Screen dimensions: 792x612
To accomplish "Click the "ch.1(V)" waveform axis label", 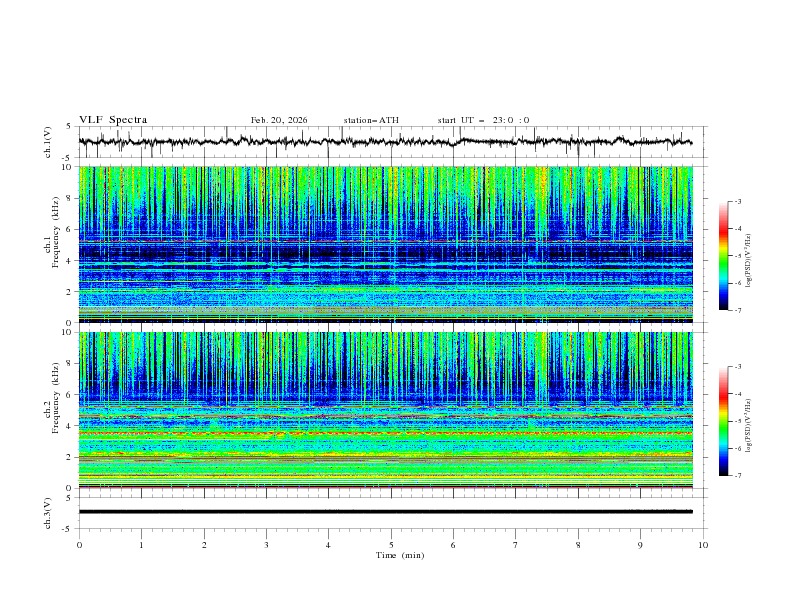I will click(48, 142).
